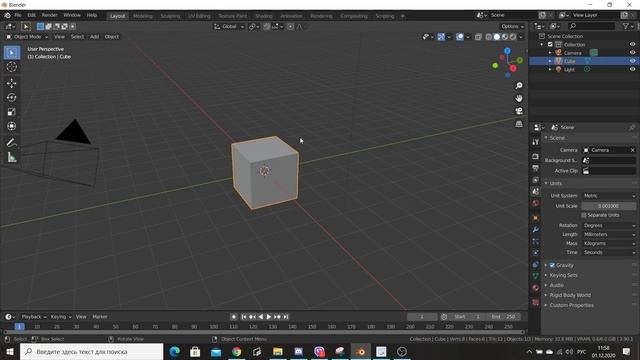This screenshot has height=360, width=640.
Task: Expand the Audio panel
Action: 556,285
